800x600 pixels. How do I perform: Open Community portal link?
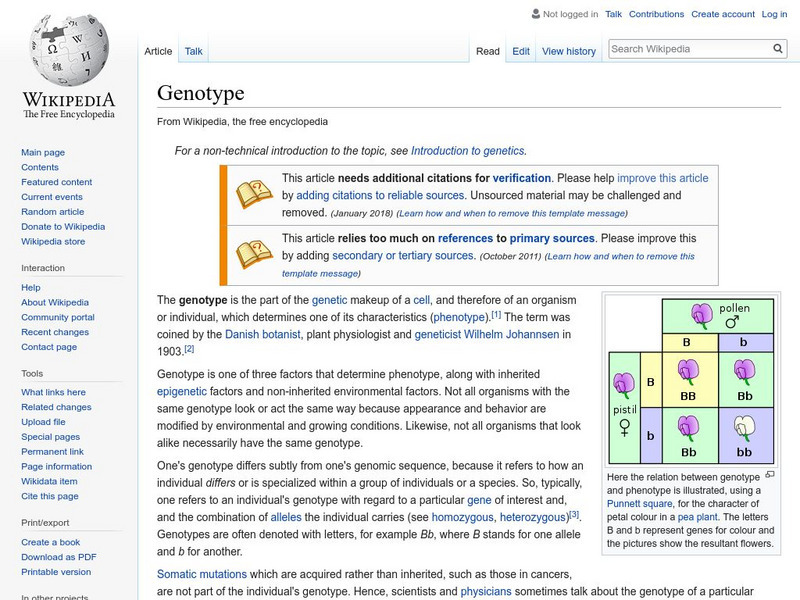tap(58, 317)
